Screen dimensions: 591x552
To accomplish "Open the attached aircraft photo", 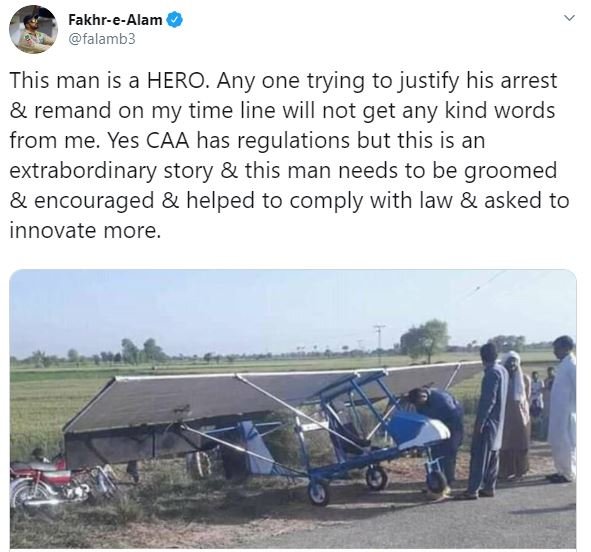I will [293, 408].
